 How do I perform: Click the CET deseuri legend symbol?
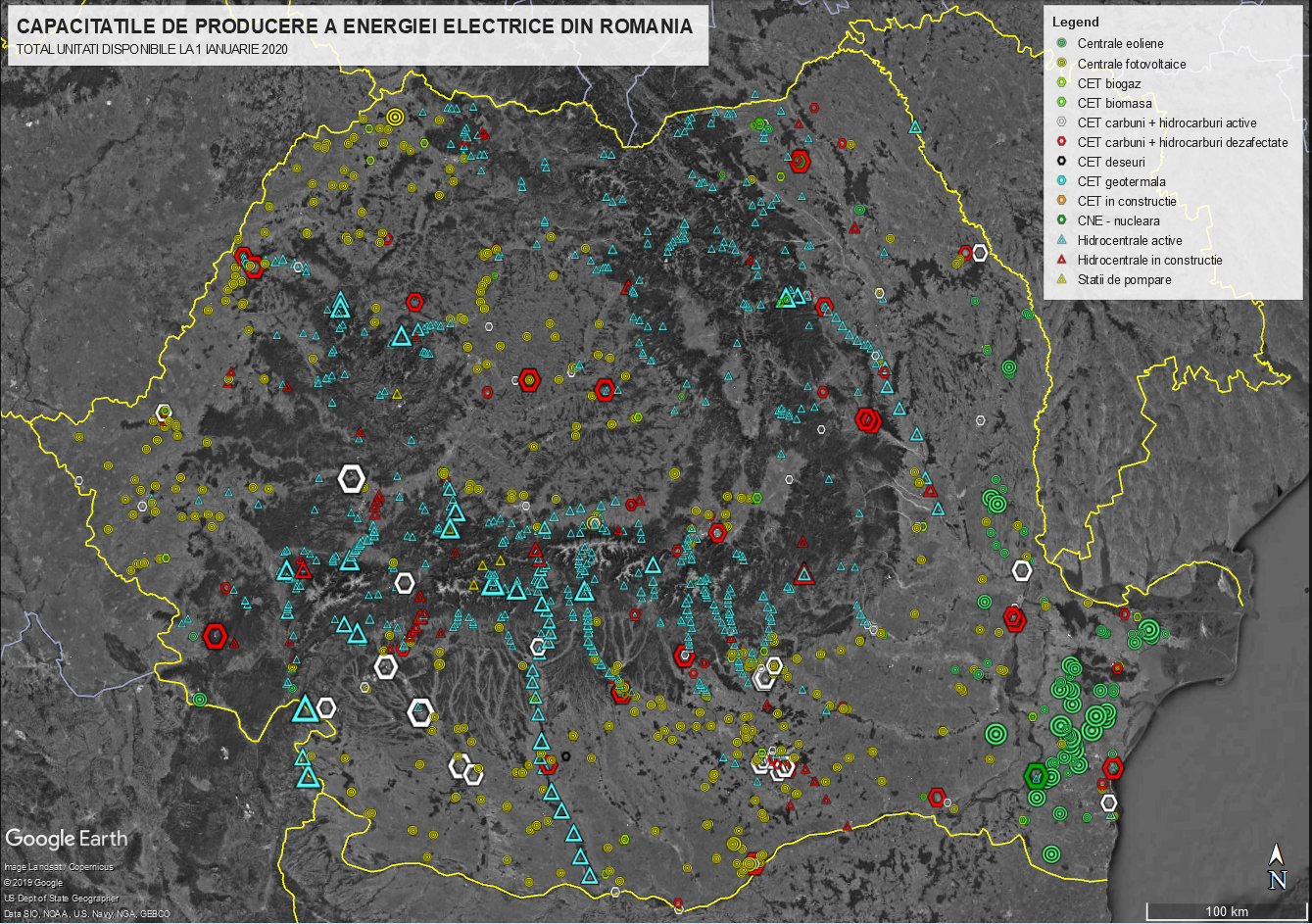click(x=1062, y=162)
